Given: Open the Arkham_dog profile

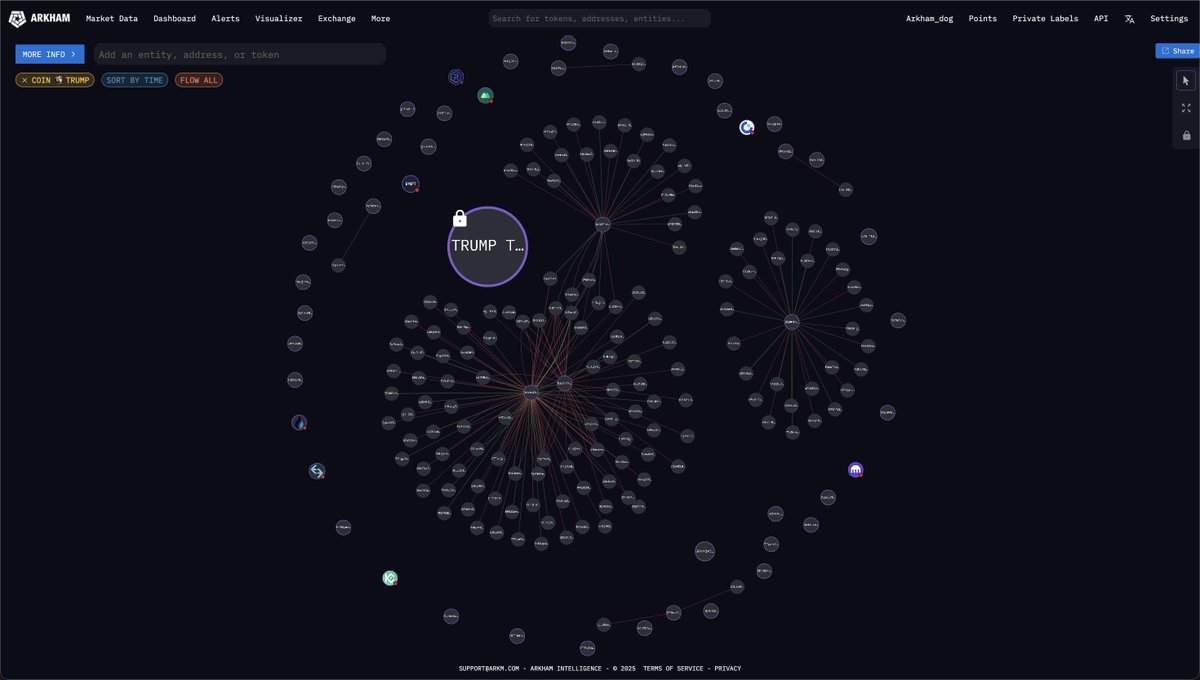Looking at the screenshot, I should click(929, 18).
